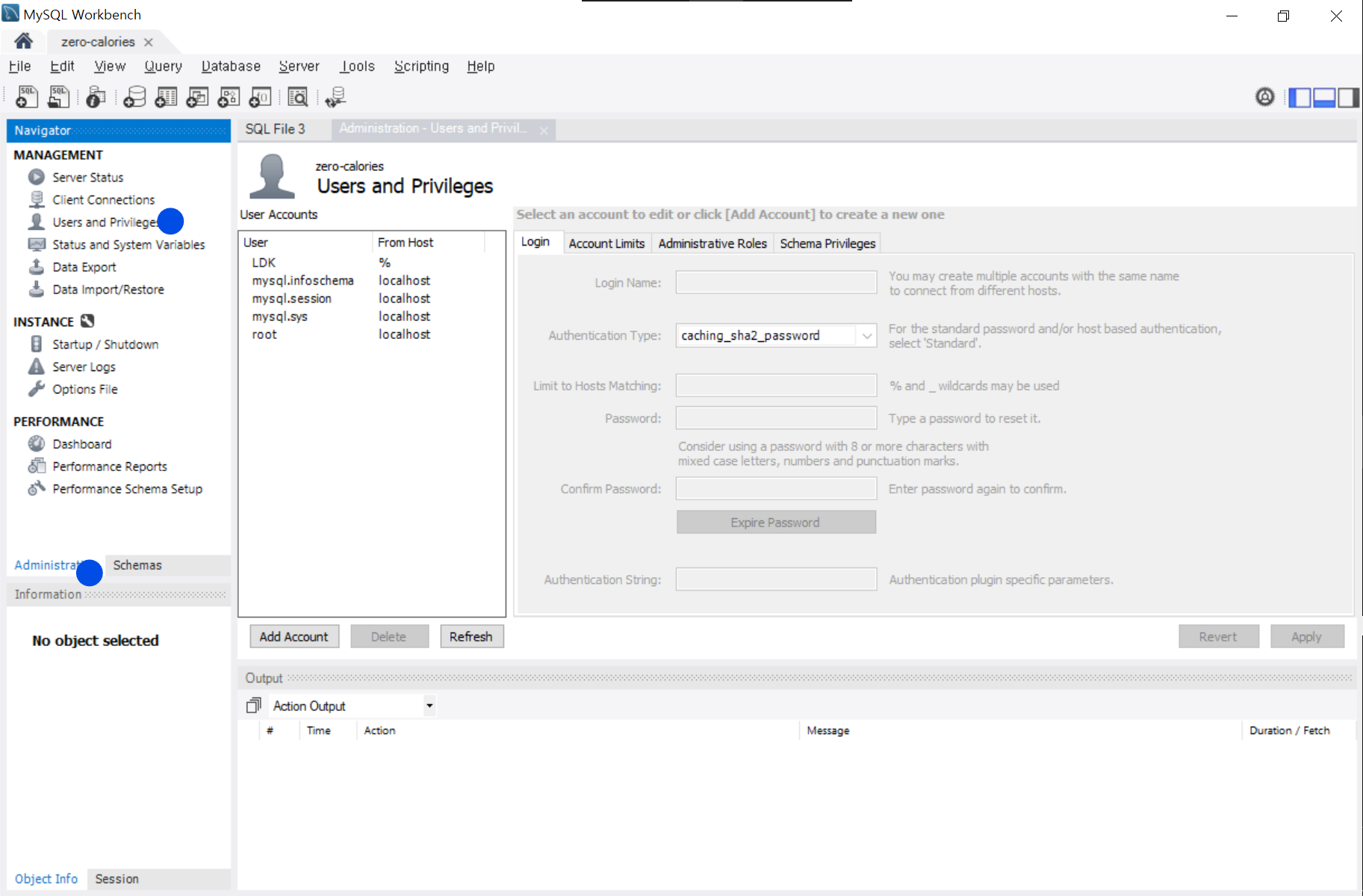Open Workbench preferences gear icon
This screenshot has height=896, width=1363.
[1264, 97]
